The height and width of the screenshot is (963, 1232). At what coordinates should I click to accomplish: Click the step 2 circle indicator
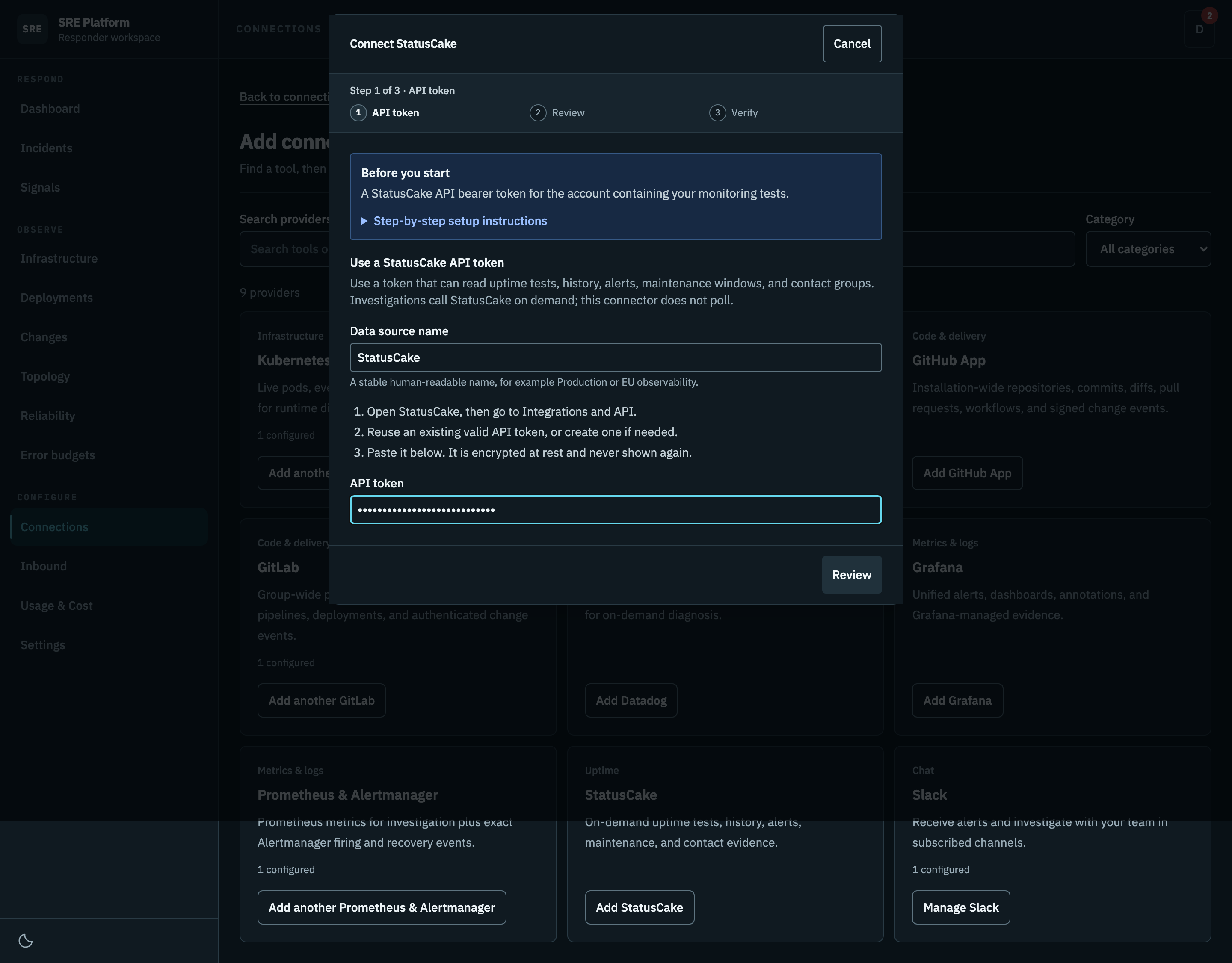538,113
